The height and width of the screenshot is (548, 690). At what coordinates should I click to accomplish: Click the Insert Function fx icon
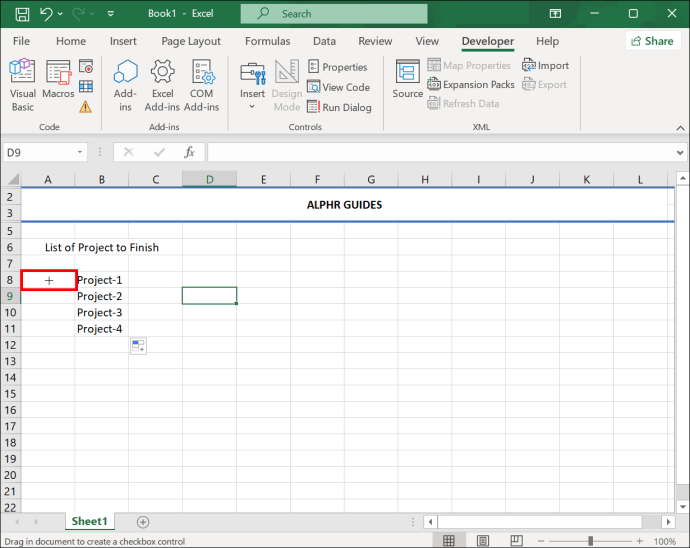(x=189, y=152)
